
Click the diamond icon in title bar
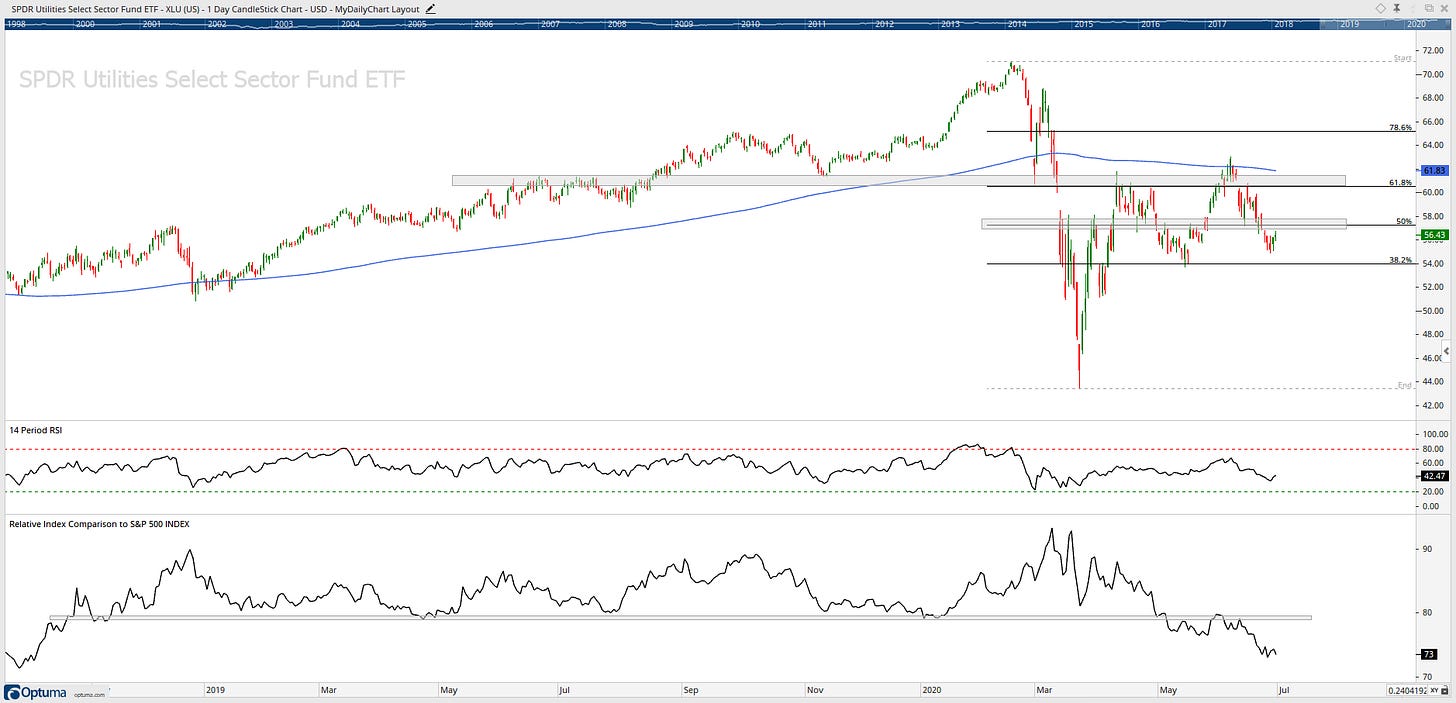1381,8
